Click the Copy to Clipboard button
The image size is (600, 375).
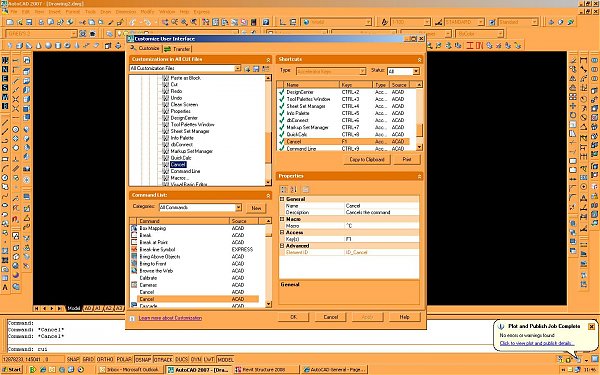[367, 159]
